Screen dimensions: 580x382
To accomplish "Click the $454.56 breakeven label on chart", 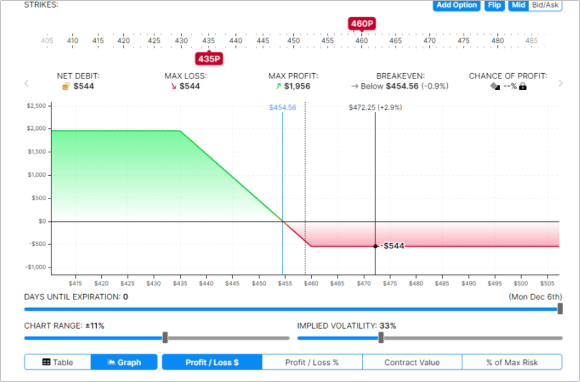I will pyautogui.click(x=283, y=108).
